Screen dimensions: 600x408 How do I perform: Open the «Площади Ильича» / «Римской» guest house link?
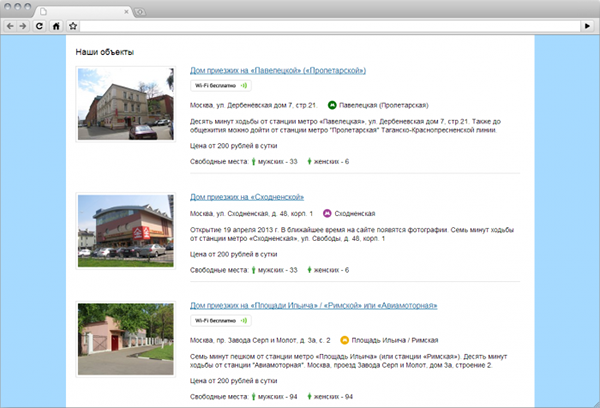click(313, 305)
